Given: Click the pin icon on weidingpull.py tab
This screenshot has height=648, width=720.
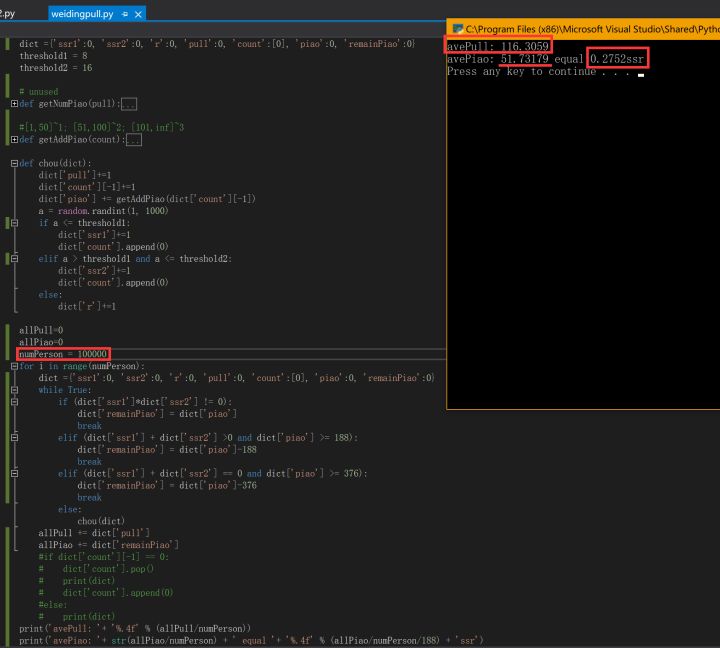Looking at the screenshot, I should (x=124, y=14).
